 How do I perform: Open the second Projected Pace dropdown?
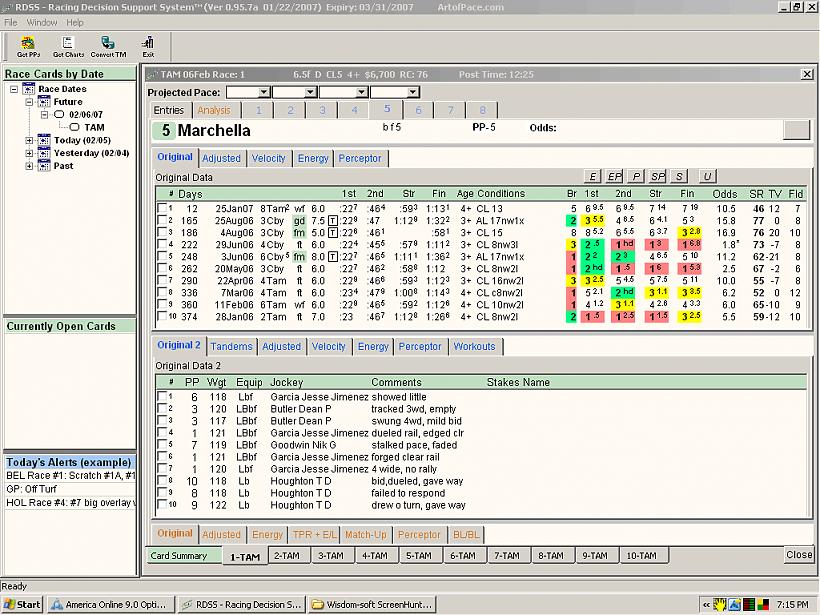point(310,93)
